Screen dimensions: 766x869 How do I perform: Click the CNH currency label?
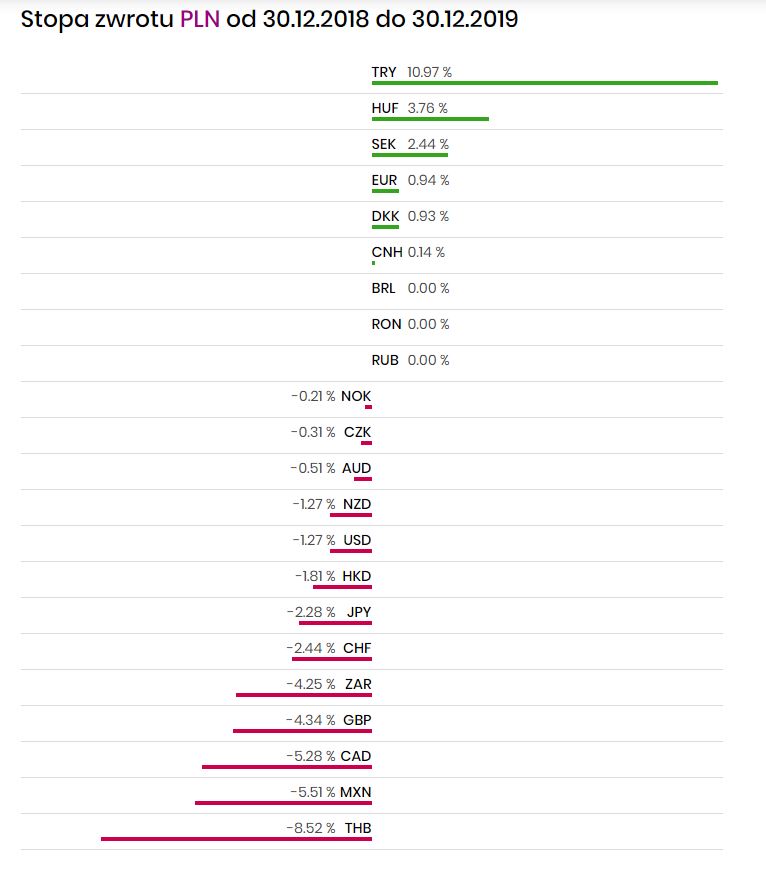coord(387,252)
